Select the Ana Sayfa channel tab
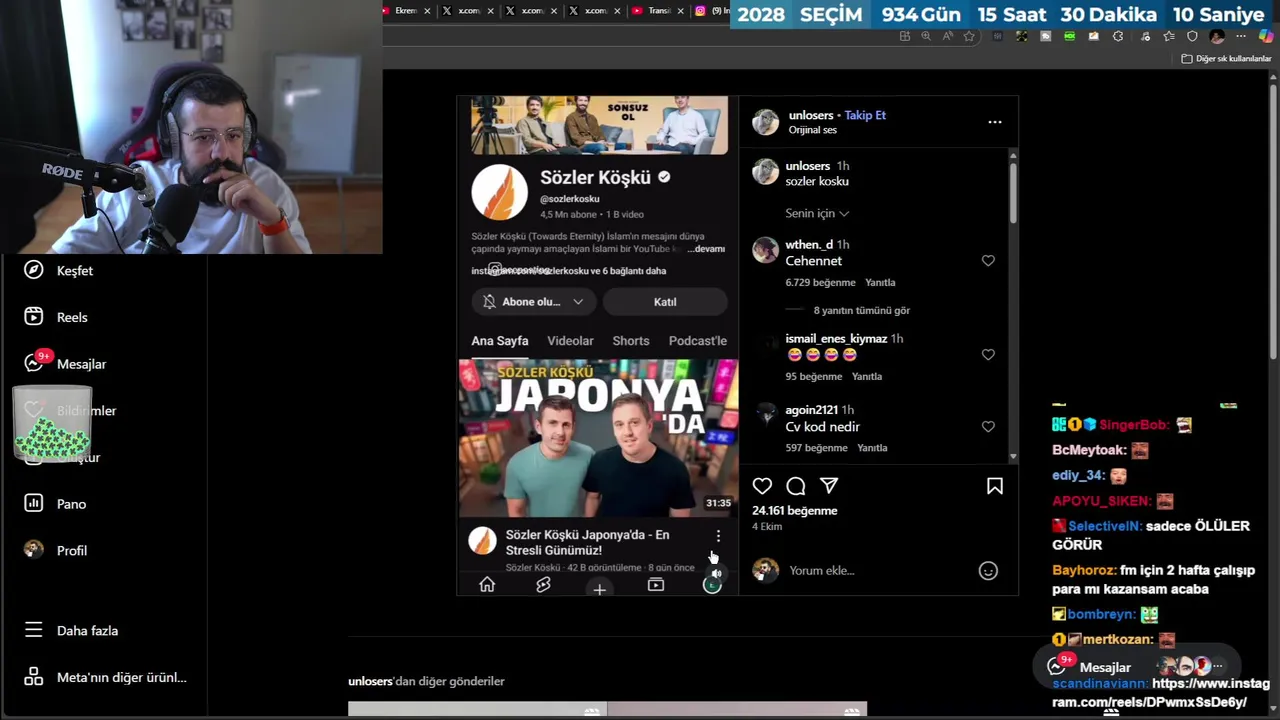This screenshot has width=1280, height=720. click(500, 341)
